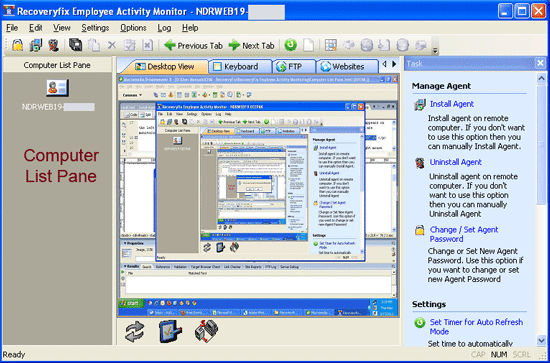
Task: Switch to the Keyboard tab
Action: (241, 67)
